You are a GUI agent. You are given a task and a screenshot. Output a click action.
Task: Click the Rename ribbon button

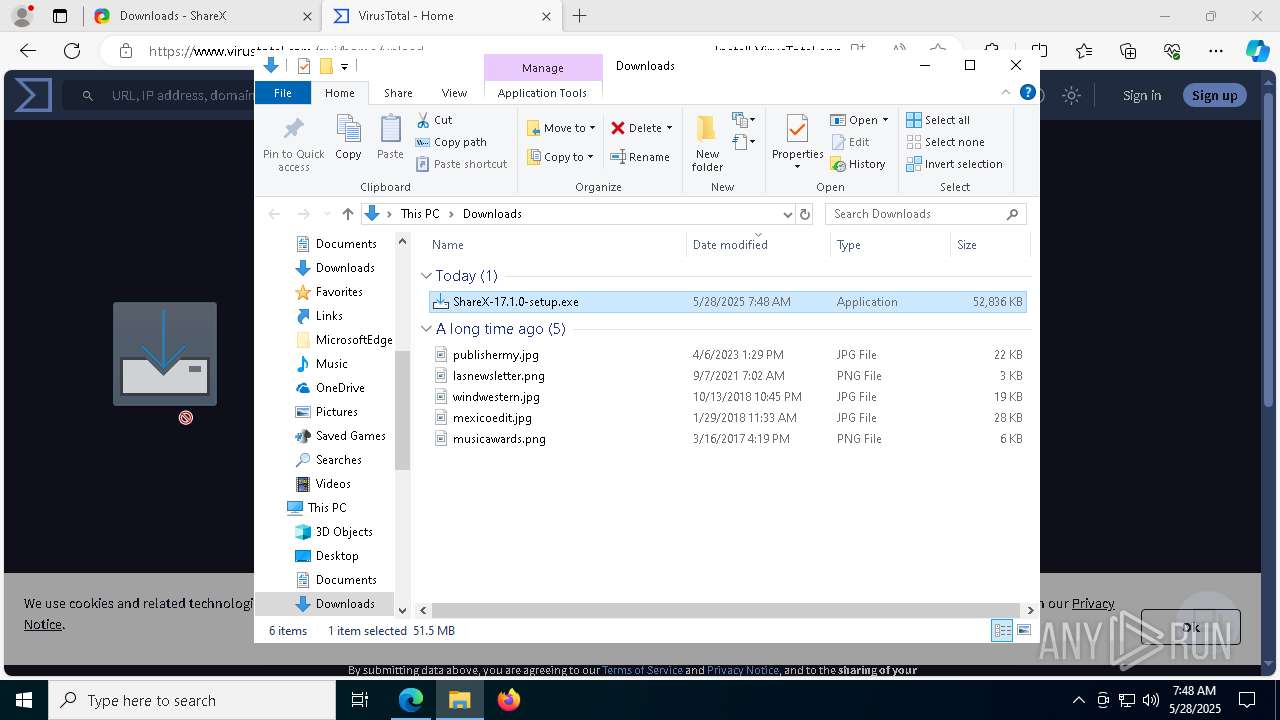(640, 157)
